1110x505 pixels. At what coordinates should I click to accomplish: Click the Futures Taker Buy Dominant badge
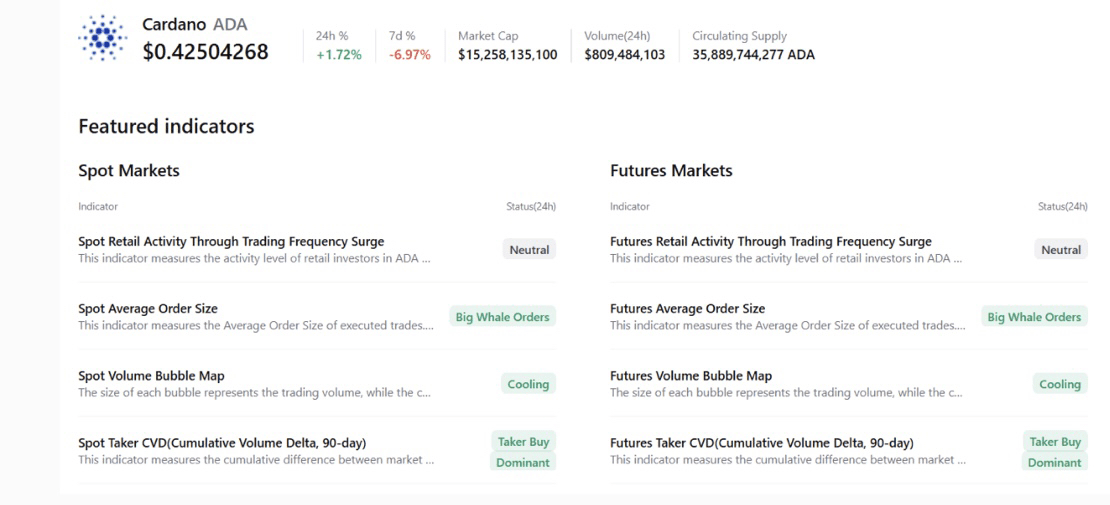point(1055,452)
